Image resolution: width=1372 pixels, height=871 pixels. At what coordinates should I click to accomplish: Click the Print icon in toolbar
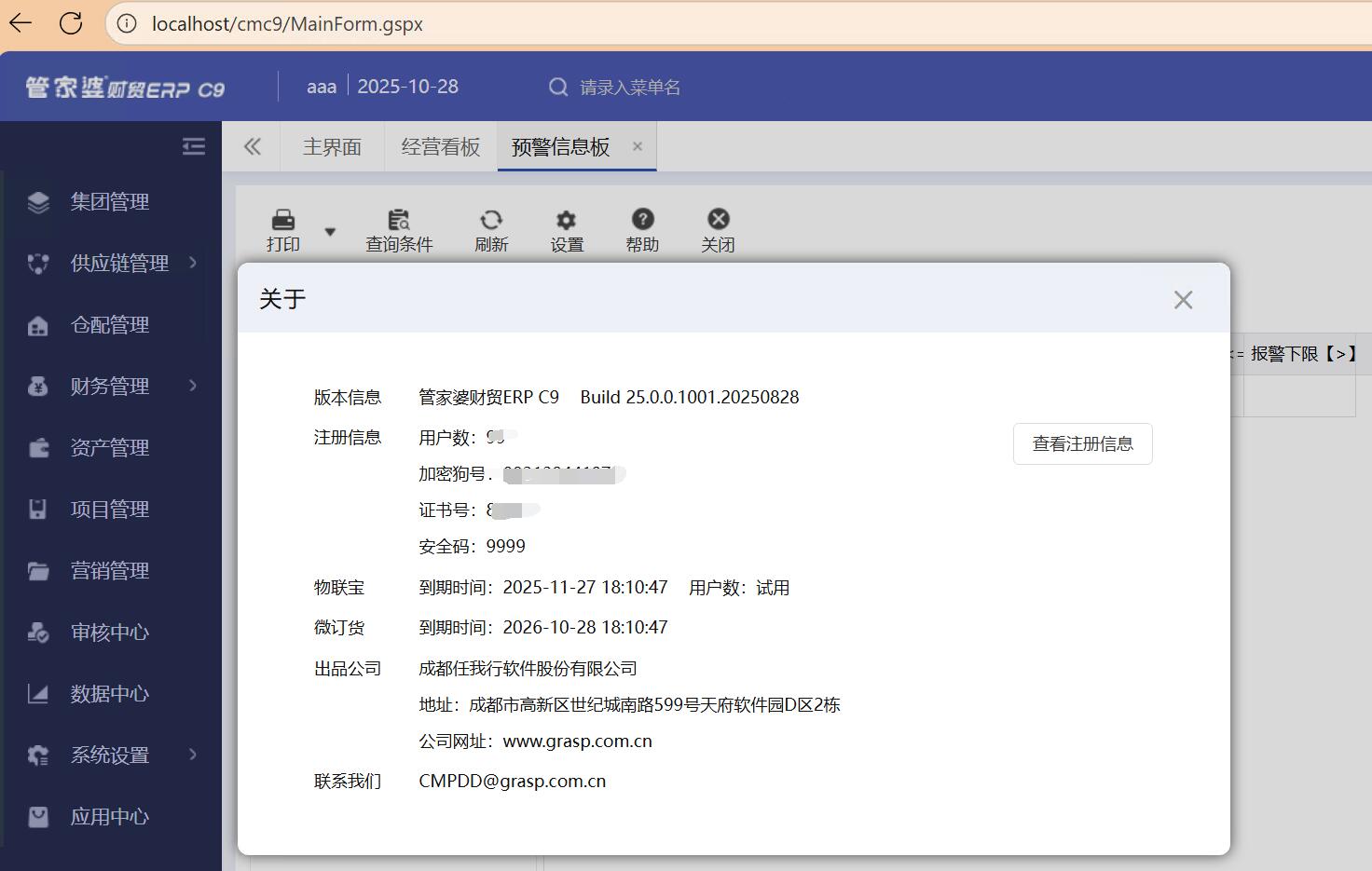pyautogui.click(x=282, y=221)
